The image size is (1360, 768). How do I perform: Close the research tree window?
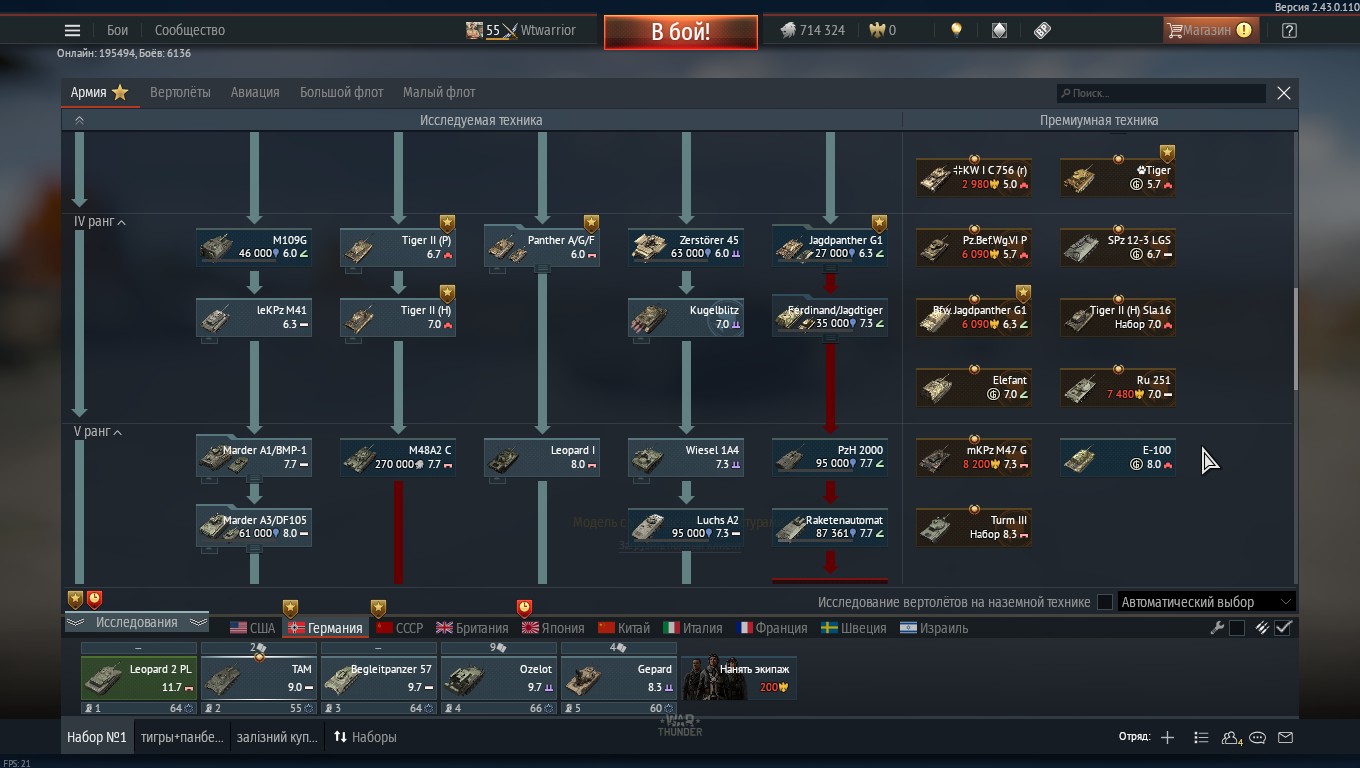point(1284,93)
